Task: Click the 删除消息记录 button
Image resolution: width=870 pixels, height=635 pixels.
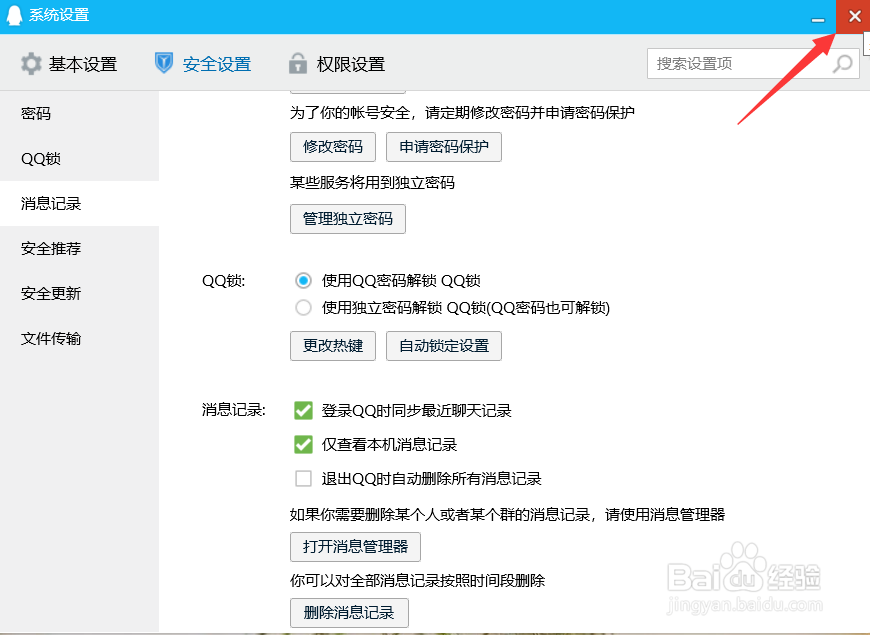Action: click(x=349, y=613)
